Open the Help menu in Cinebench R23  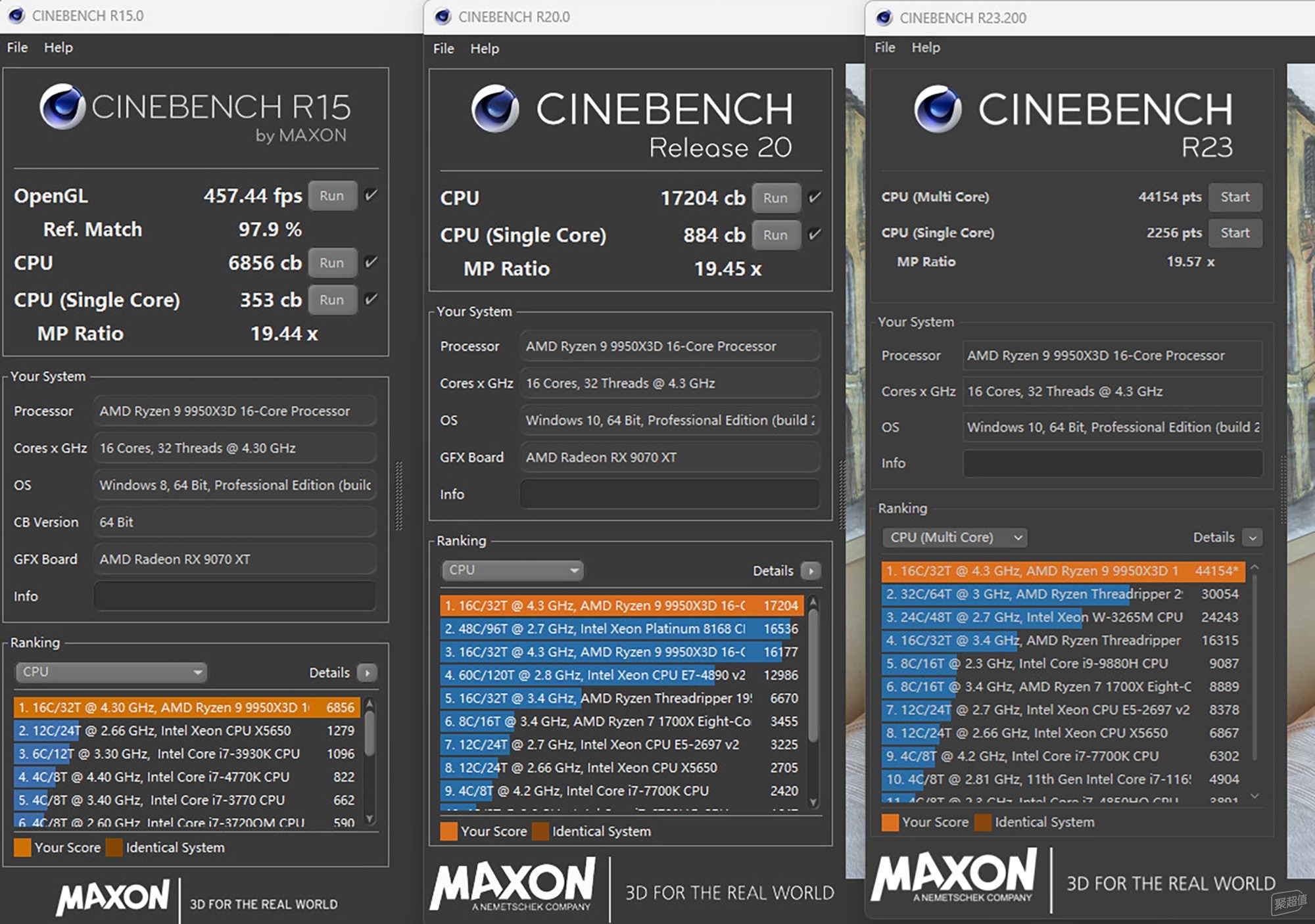pyautogui.click(x=926, y=47)
